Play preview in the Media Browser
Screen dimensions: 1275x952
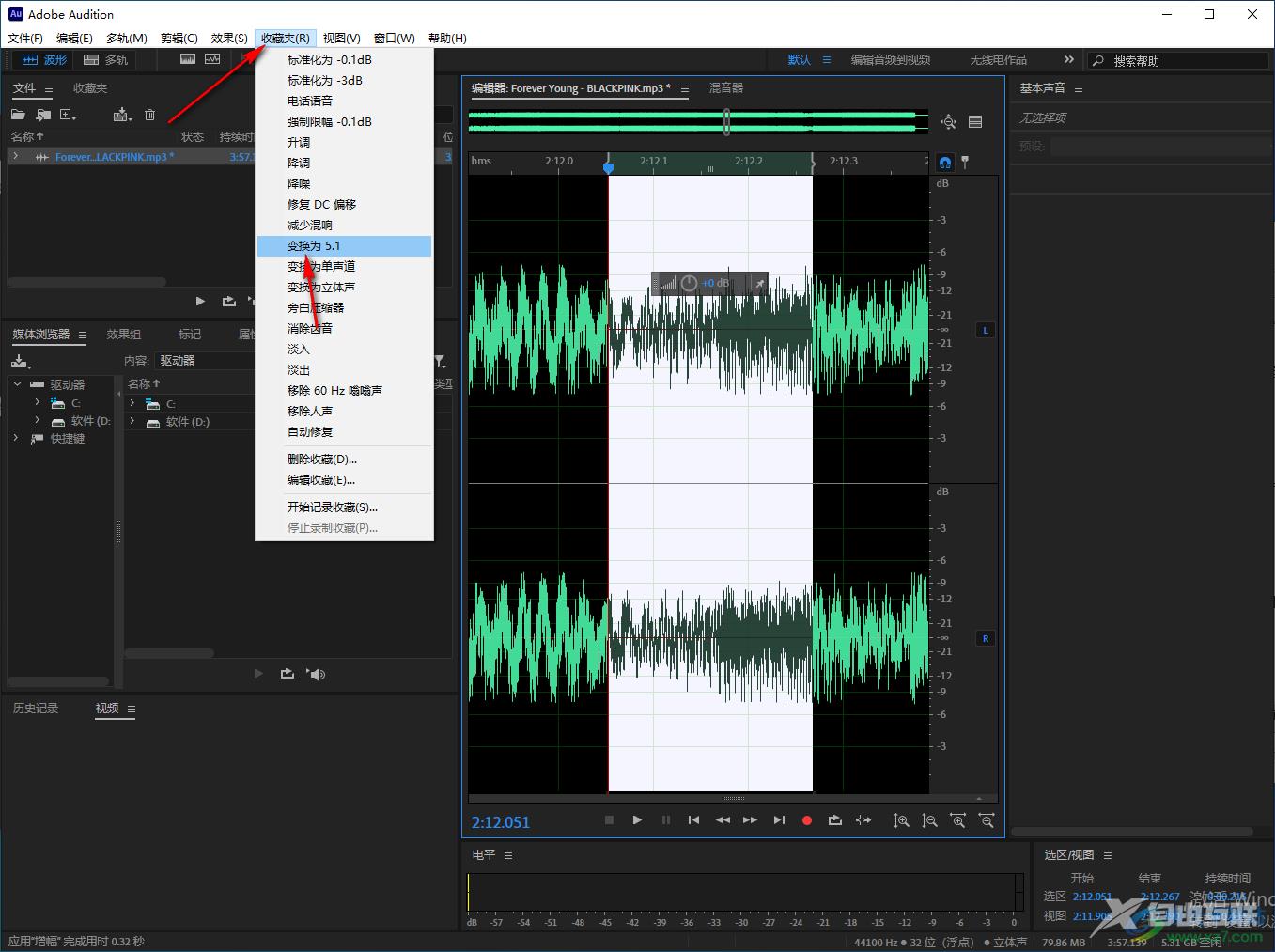click(x=258, y=674)
